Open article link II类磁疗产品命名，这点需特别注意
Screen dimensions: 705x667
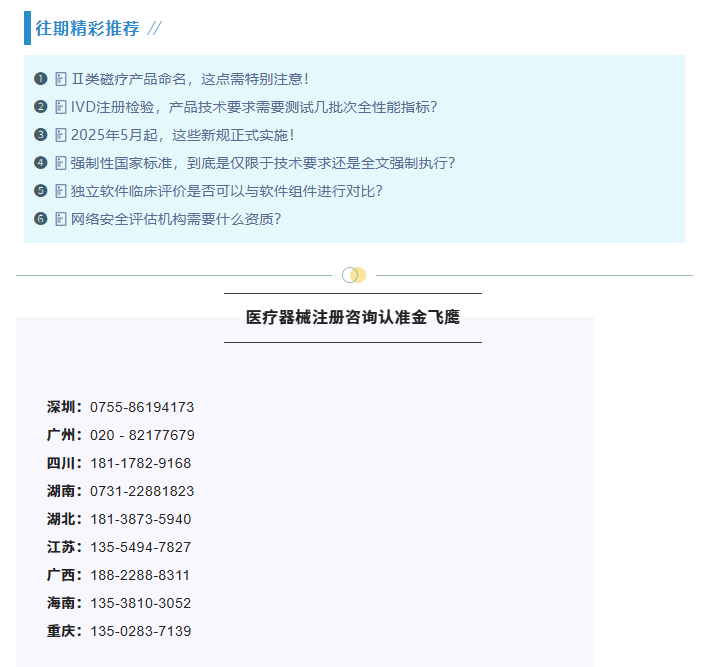pyautogui.click(x=190, y=79)
